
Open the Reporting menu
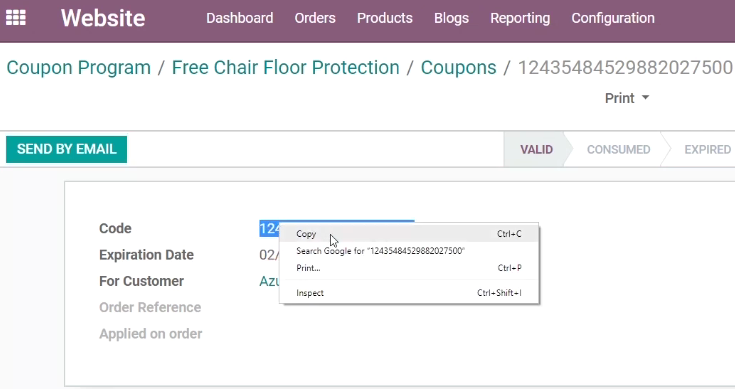click(x=520, y=18)
